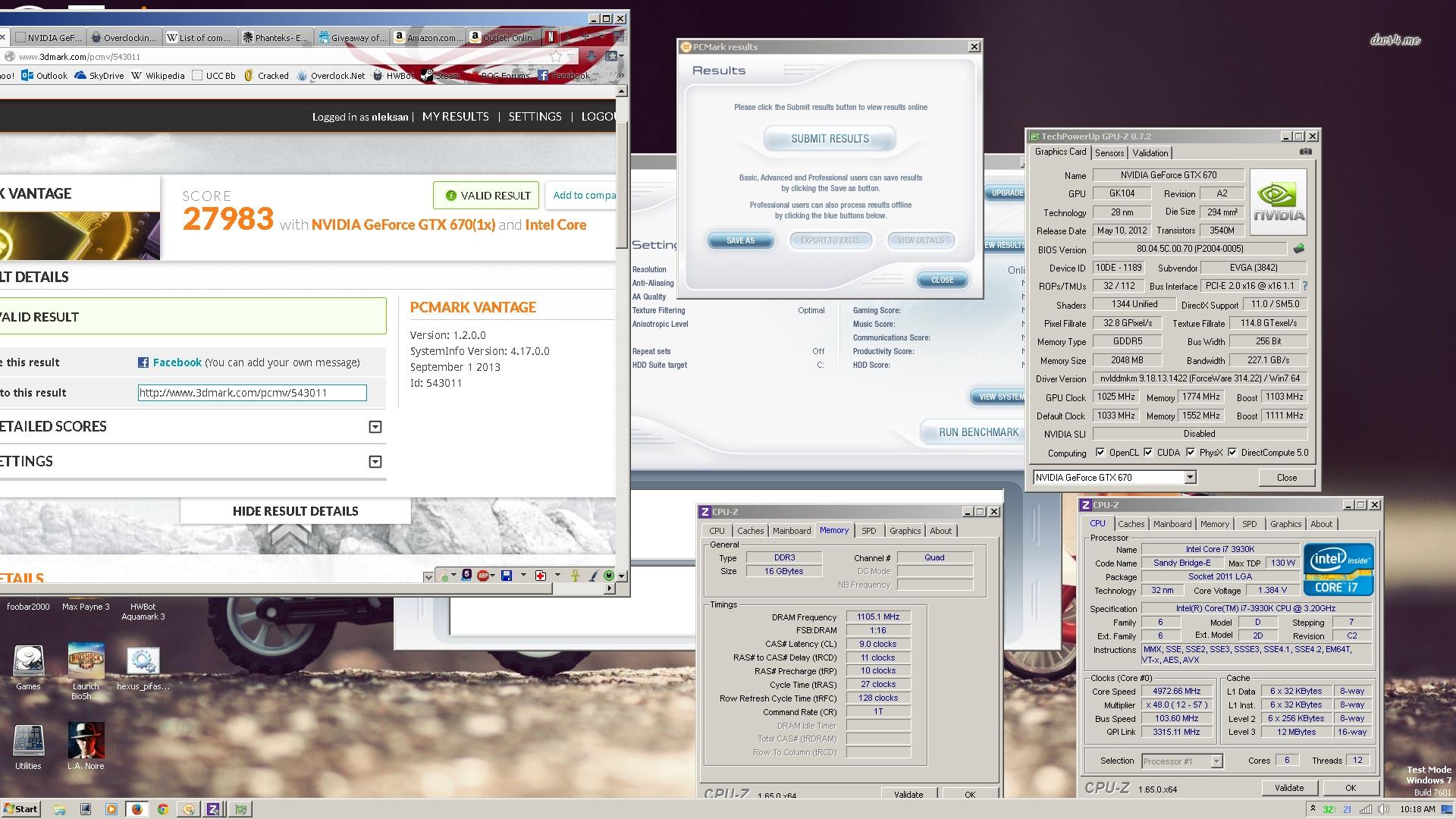The image size is (1456, 819).
Task: Expand the Settings section on results page
Action: coord(375,462)
